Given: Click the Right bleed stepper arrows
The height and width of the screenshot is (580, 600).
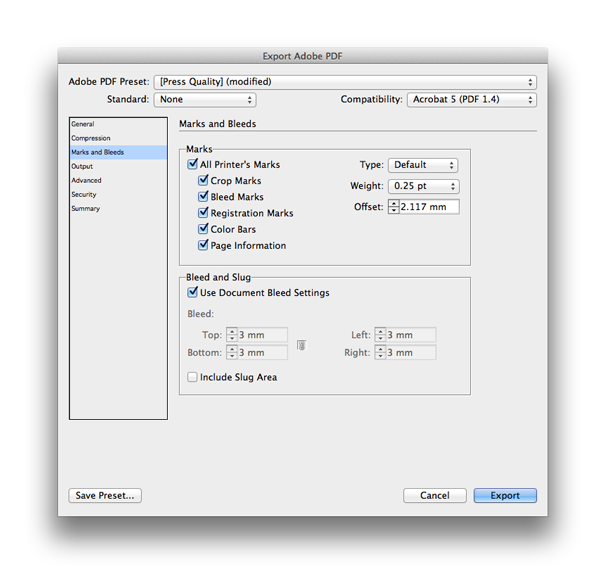Looking at the screenshot, I should click(380, 352).
